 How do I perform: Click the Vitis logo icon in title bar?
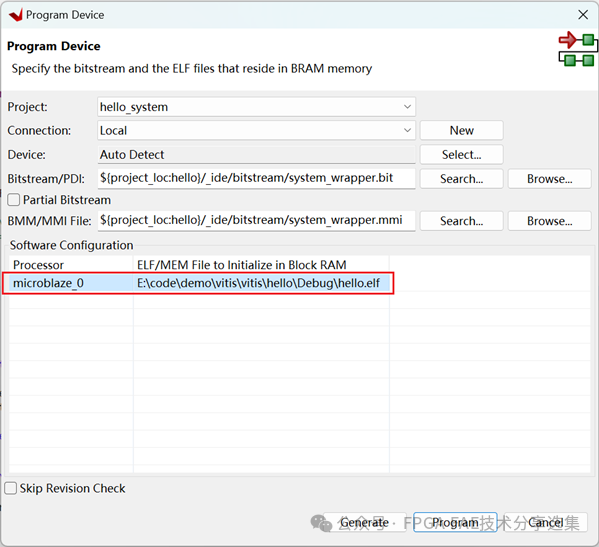(16, 15)
